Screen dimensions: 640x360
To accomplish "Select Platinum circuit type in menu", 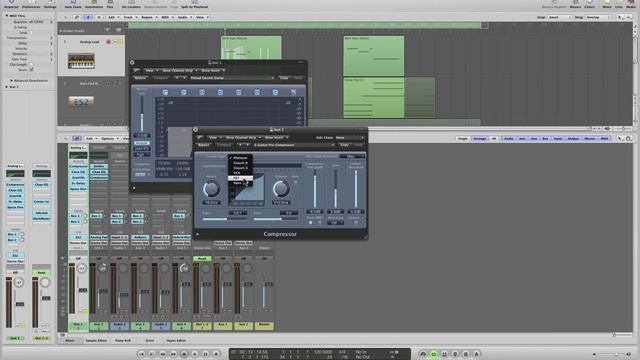I will click(240, 158).
